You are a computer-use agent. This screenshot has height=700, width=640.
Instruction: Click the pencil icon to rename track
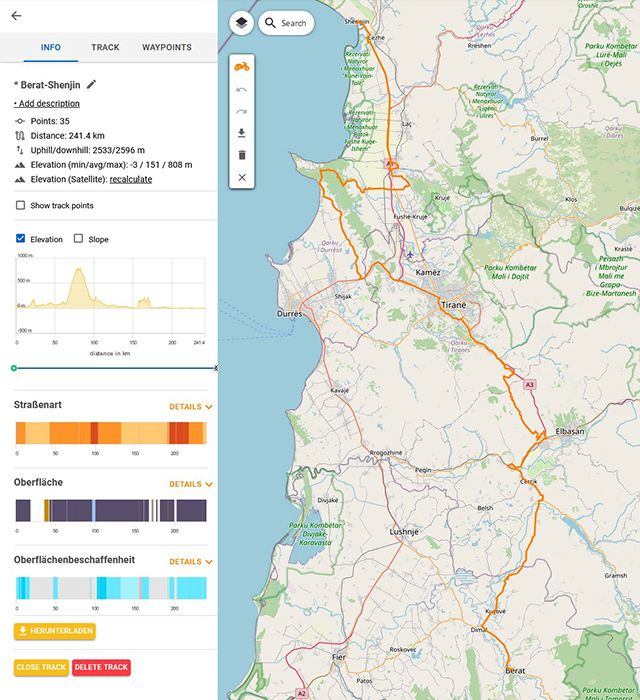[92, 85]
